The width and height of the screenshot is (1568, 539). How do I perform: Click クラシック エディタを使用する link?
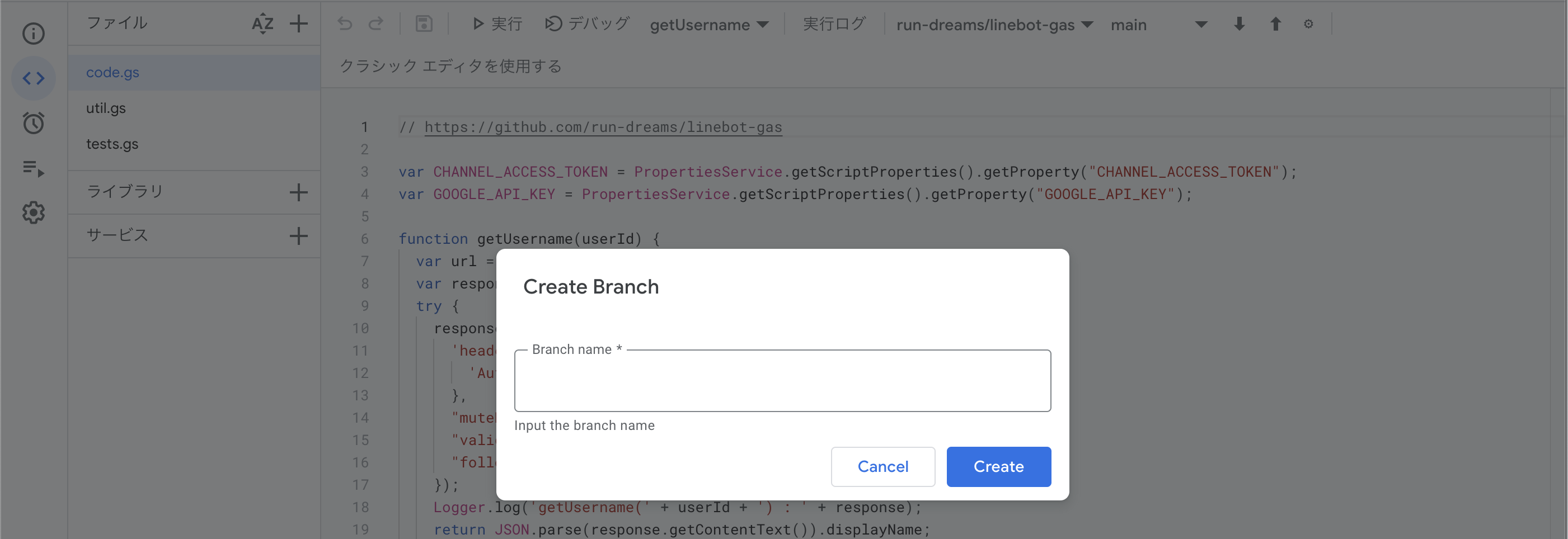pyautogui.click(x=450, y=66)
